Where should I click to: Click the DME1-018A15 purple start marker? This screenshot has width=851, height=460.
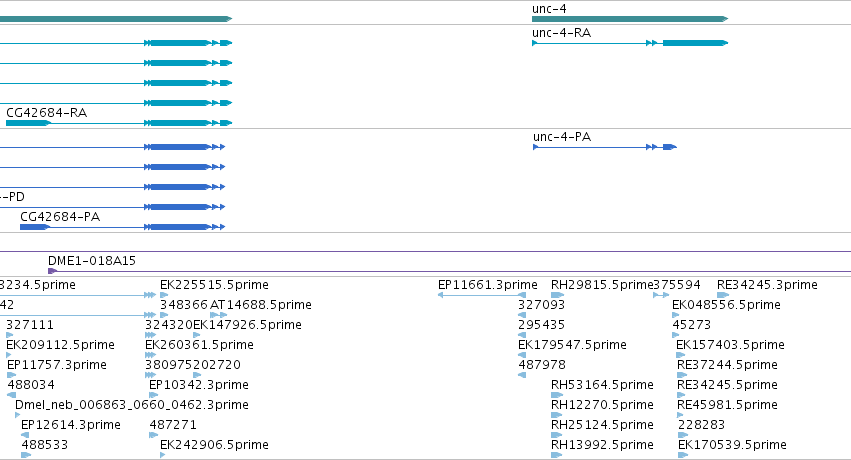52,271
